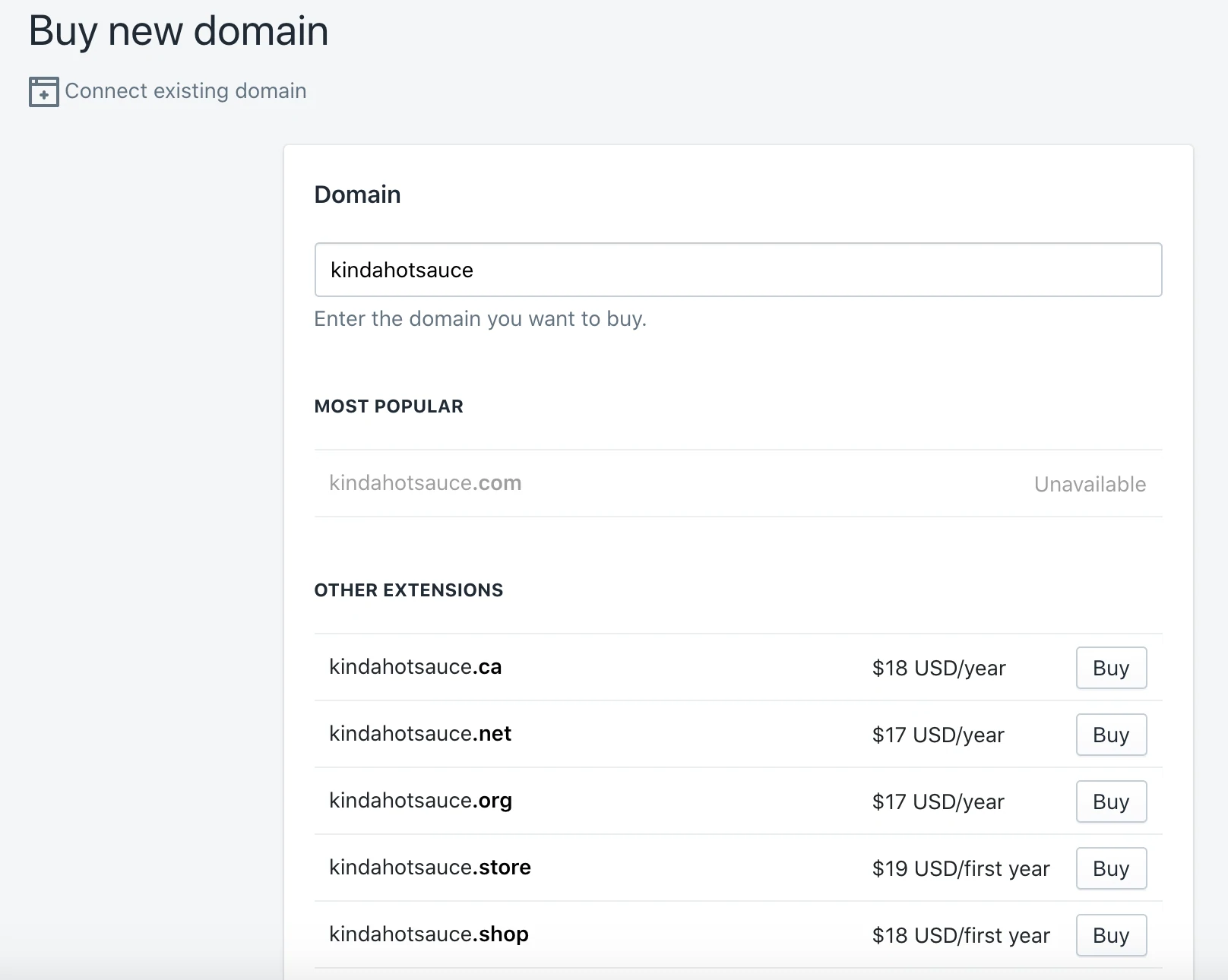
Task: Select the kindahotsauce.shop domain name
Action: click(x=429, y=934)
